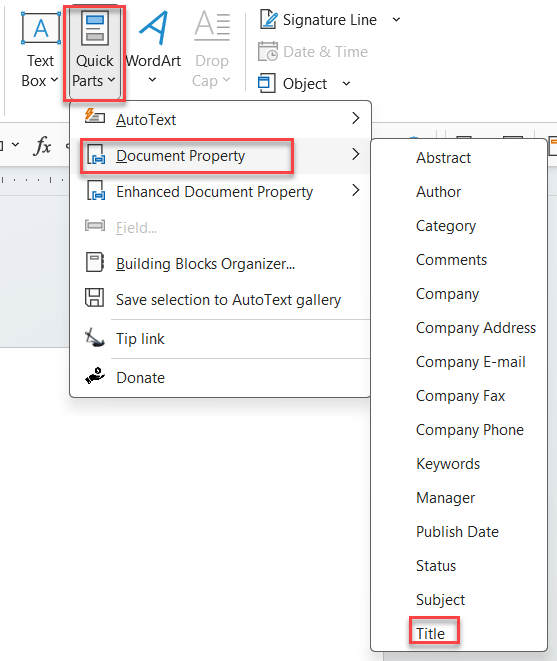Insert the Company E-mail property
557x661 pixels.
[459, 362]
